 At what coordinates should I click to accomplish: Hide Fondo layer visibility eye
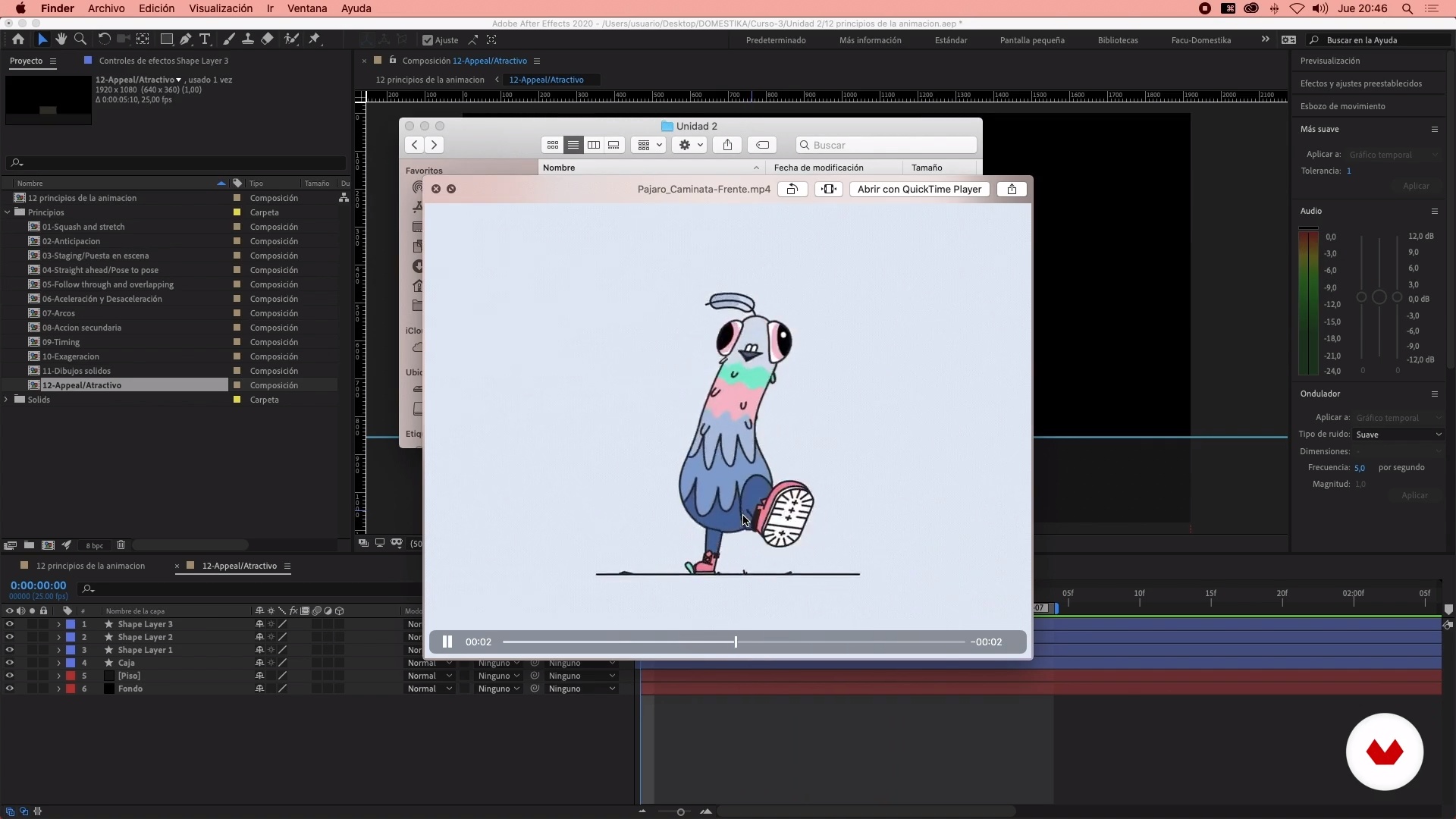[9, 689]
